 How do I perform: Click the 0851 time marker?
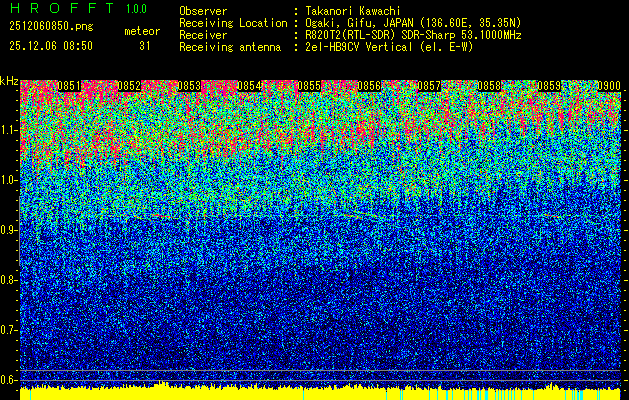(70, 86)
